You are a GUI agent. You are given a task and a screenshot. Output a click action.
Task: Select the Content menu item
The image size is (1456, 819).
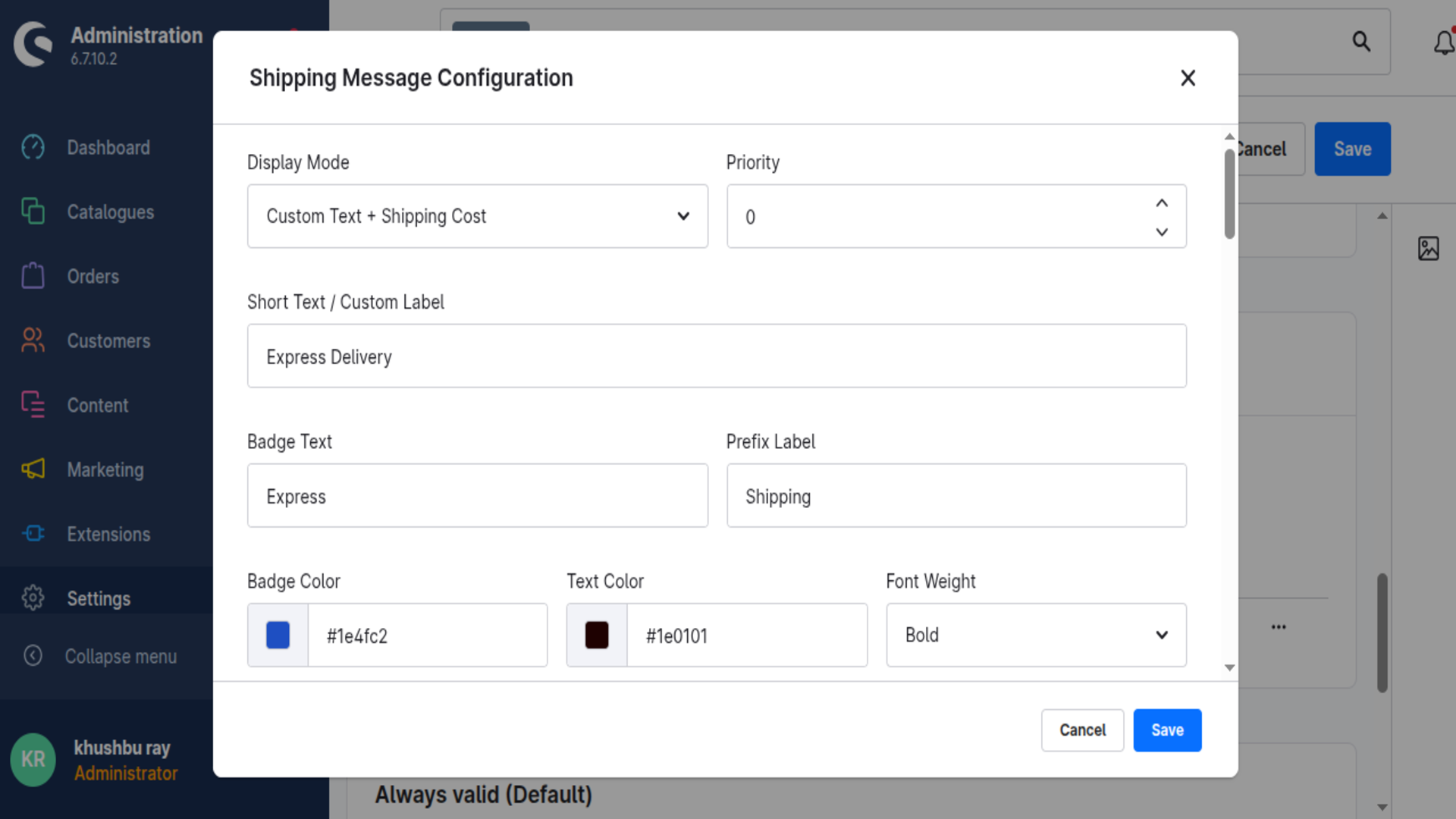coord(97,405)
